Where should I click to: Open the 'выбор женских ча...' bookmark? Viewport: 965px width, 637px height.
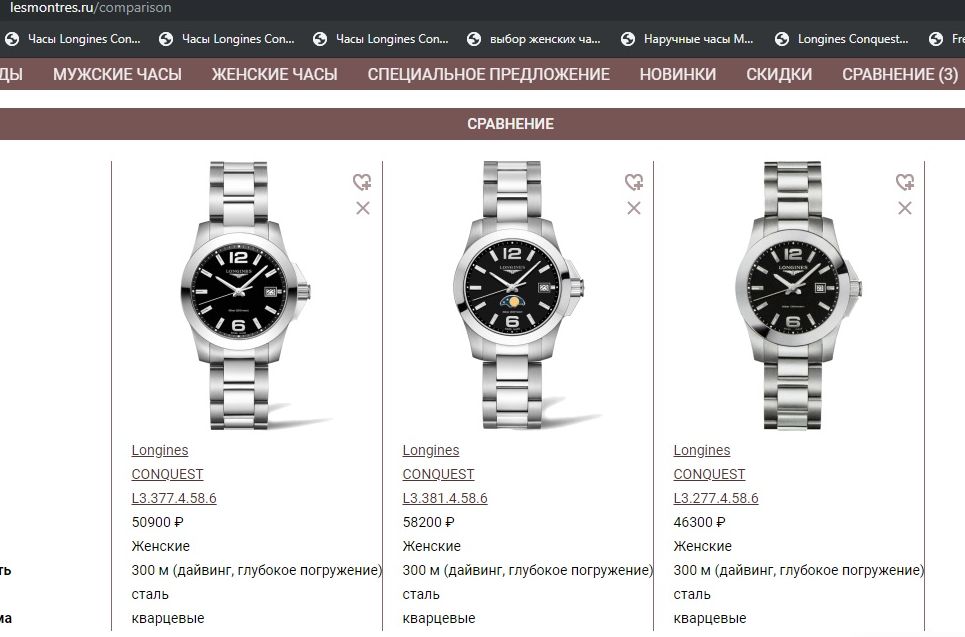[x=534, y=39]
